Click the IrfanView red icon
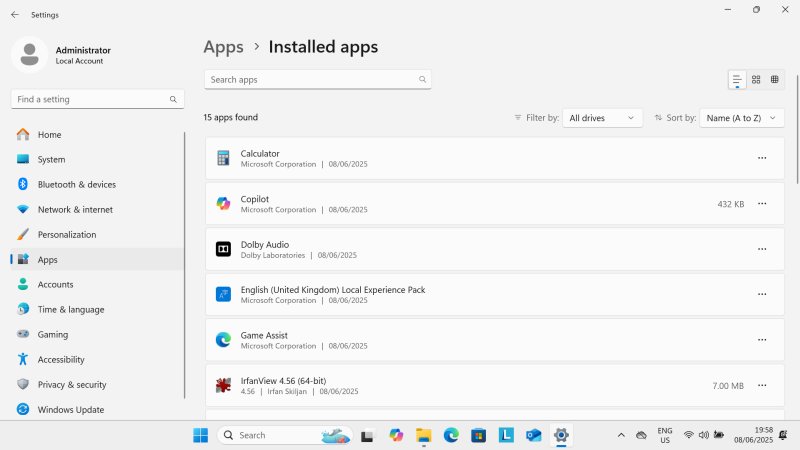 click(223, 385)
